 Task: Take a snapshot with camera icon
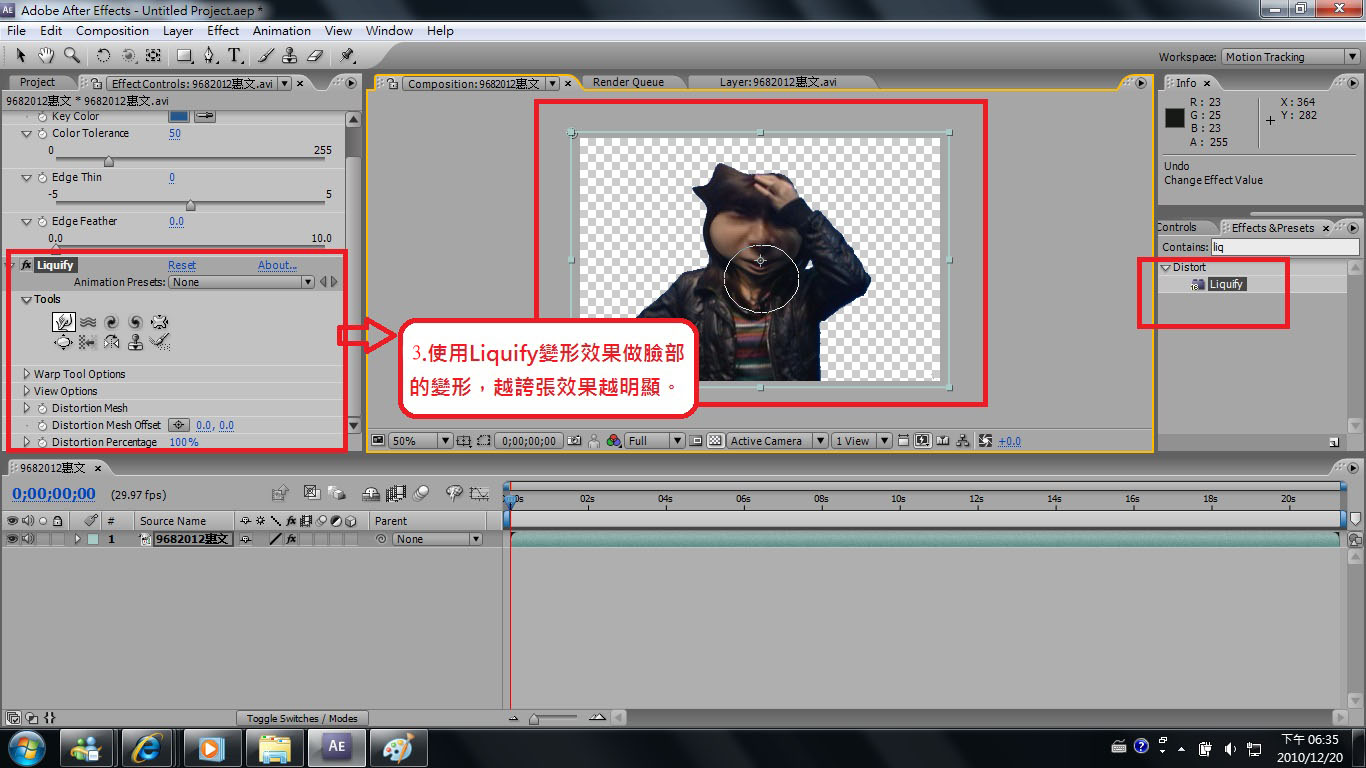pos(574,440)
